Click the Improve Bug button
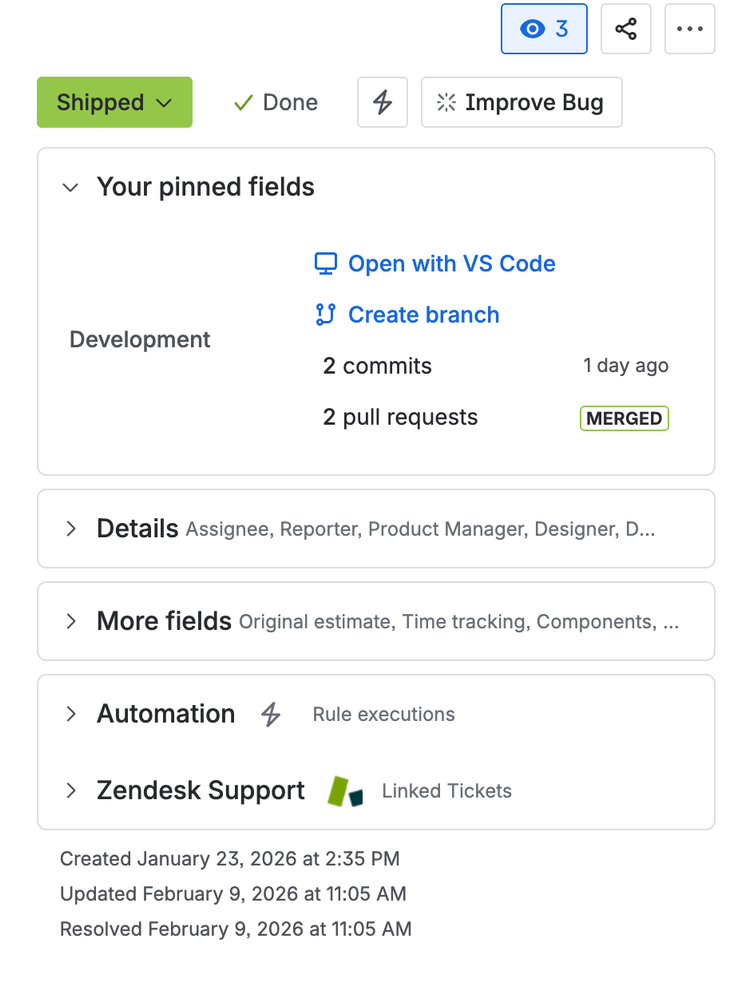Screen dimensions: 746x998 click(521, 102)
